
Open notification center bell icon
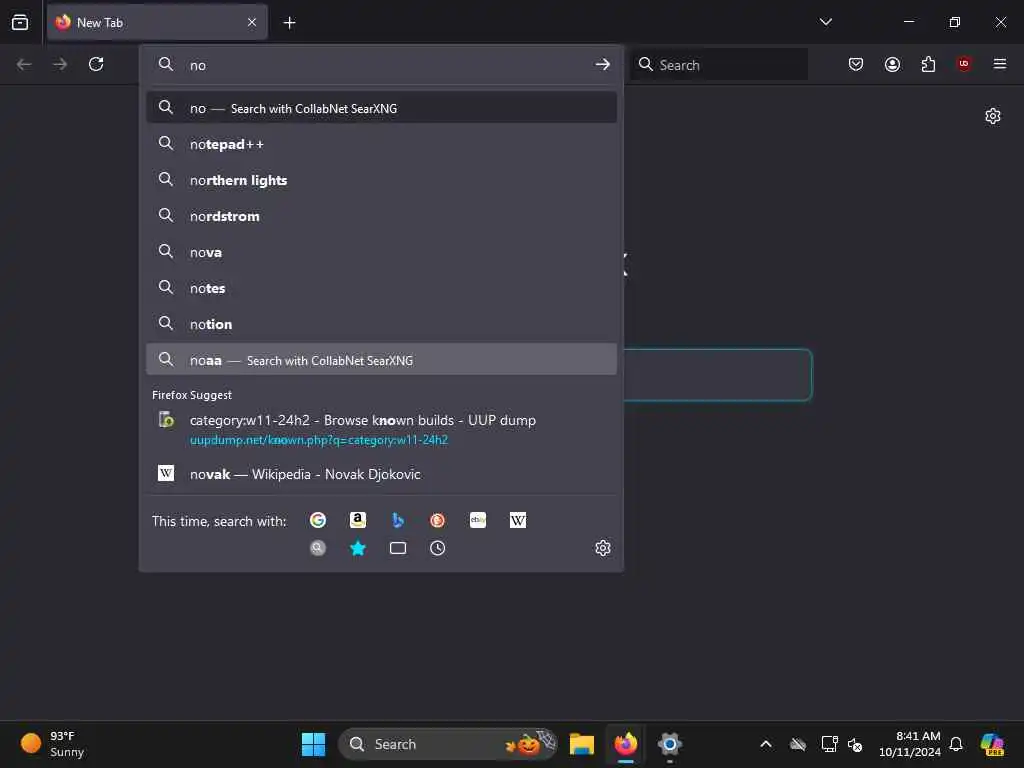coord(956,744)
